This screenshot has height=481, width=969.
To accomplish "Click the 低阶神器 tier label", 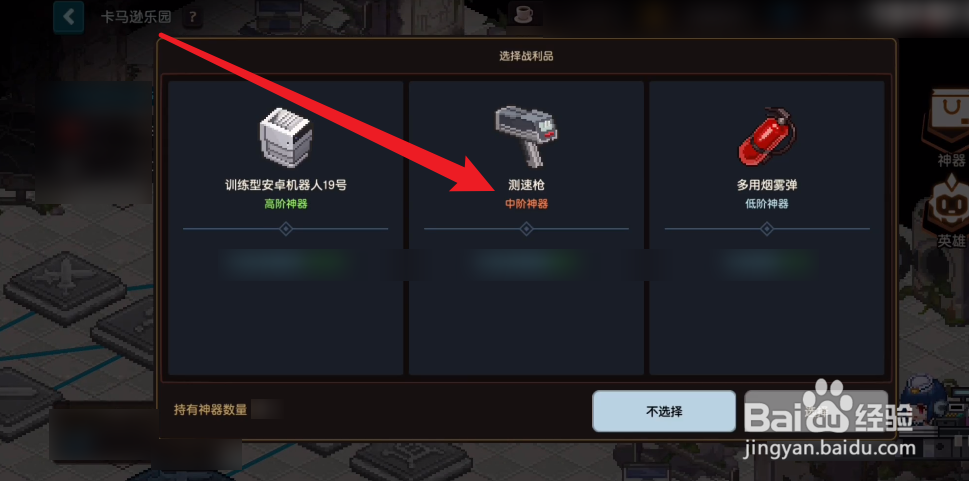I will (x=767, y=204).
